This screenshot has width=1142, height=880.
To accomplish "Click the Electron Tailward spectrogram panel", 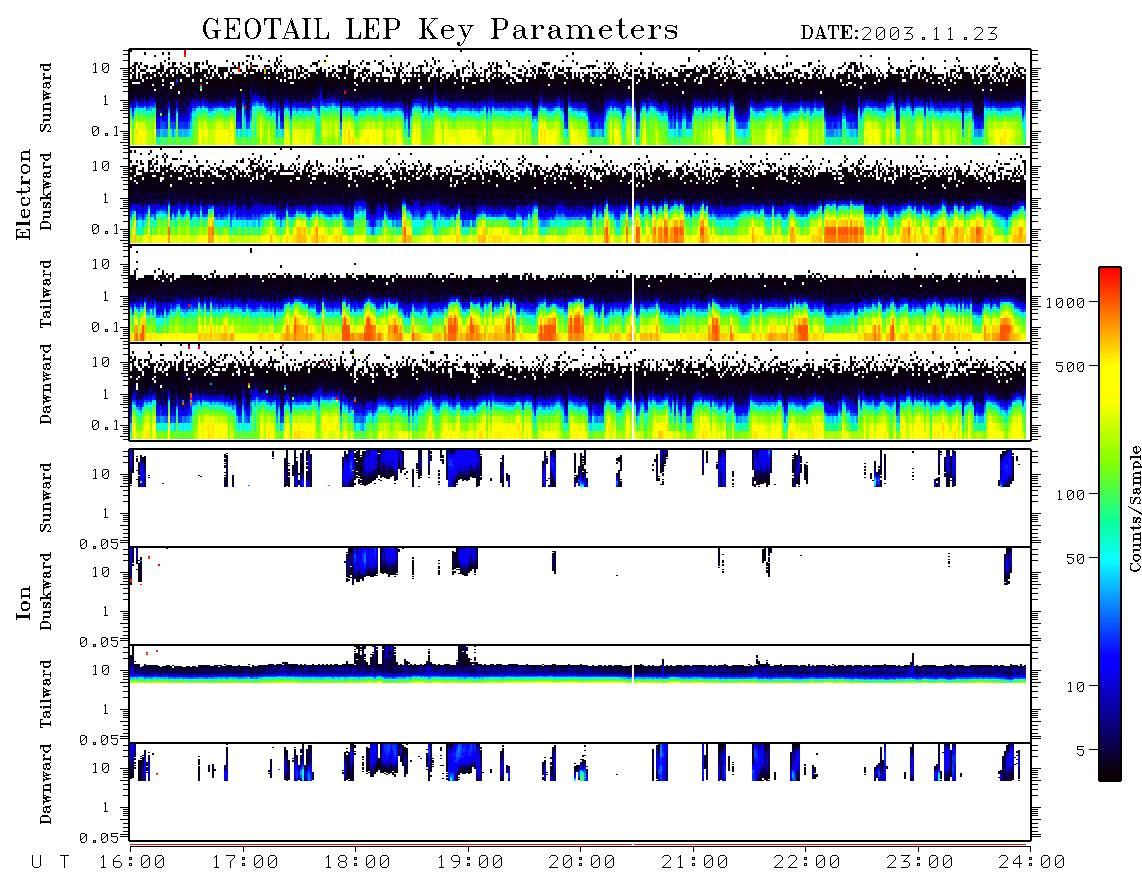I will [x=580, y=294].
